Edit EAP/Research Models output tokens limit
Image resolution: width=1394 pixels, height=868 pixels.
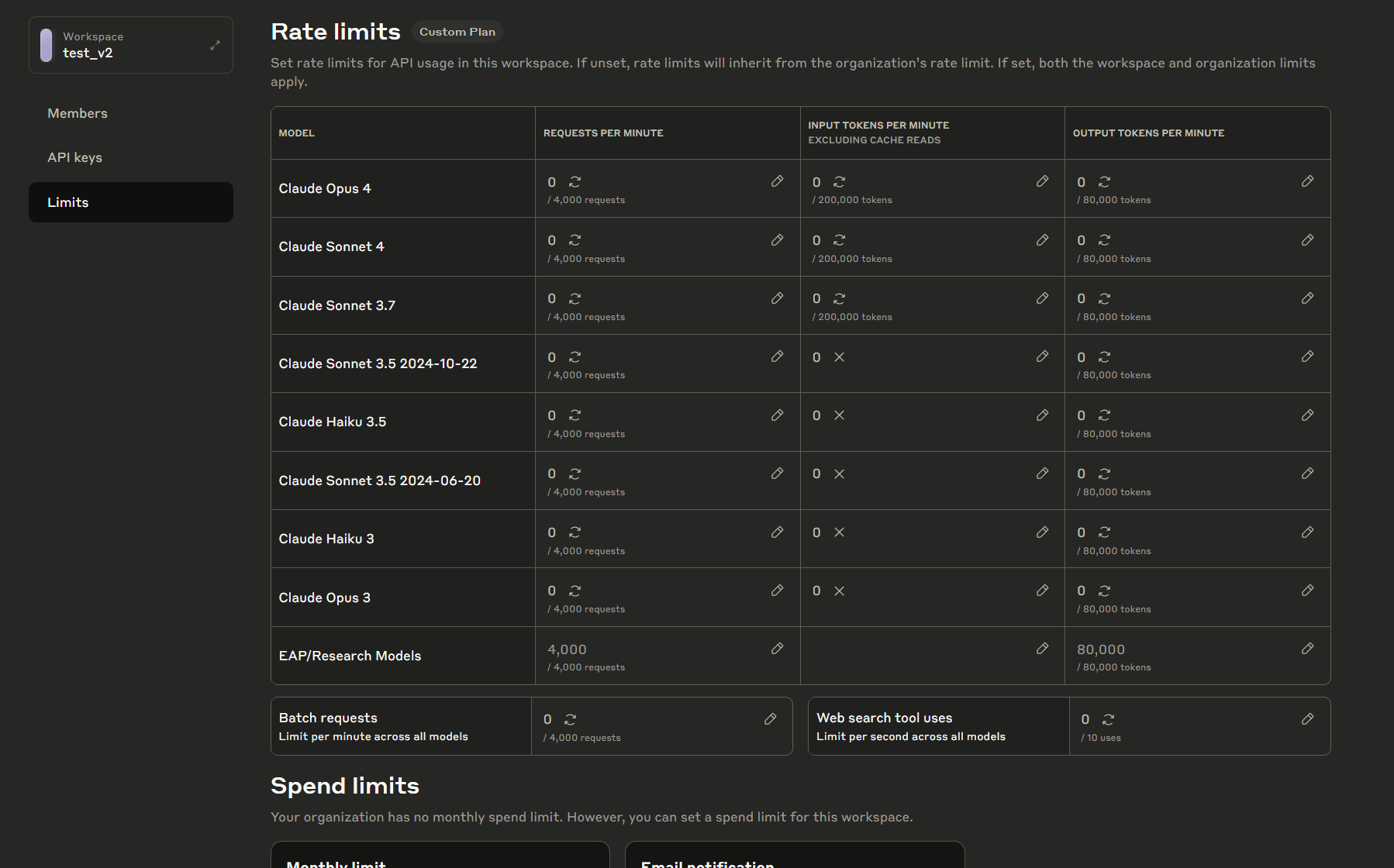point(1307,649)
